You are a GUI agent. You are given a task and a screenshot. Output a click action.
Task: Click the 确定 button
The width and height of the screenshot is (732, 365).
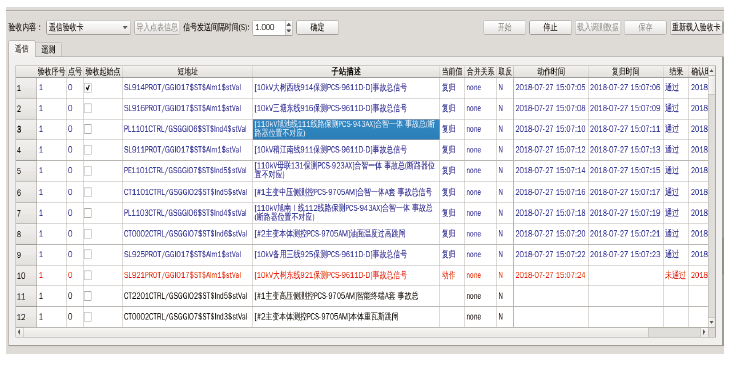[317, 28]
